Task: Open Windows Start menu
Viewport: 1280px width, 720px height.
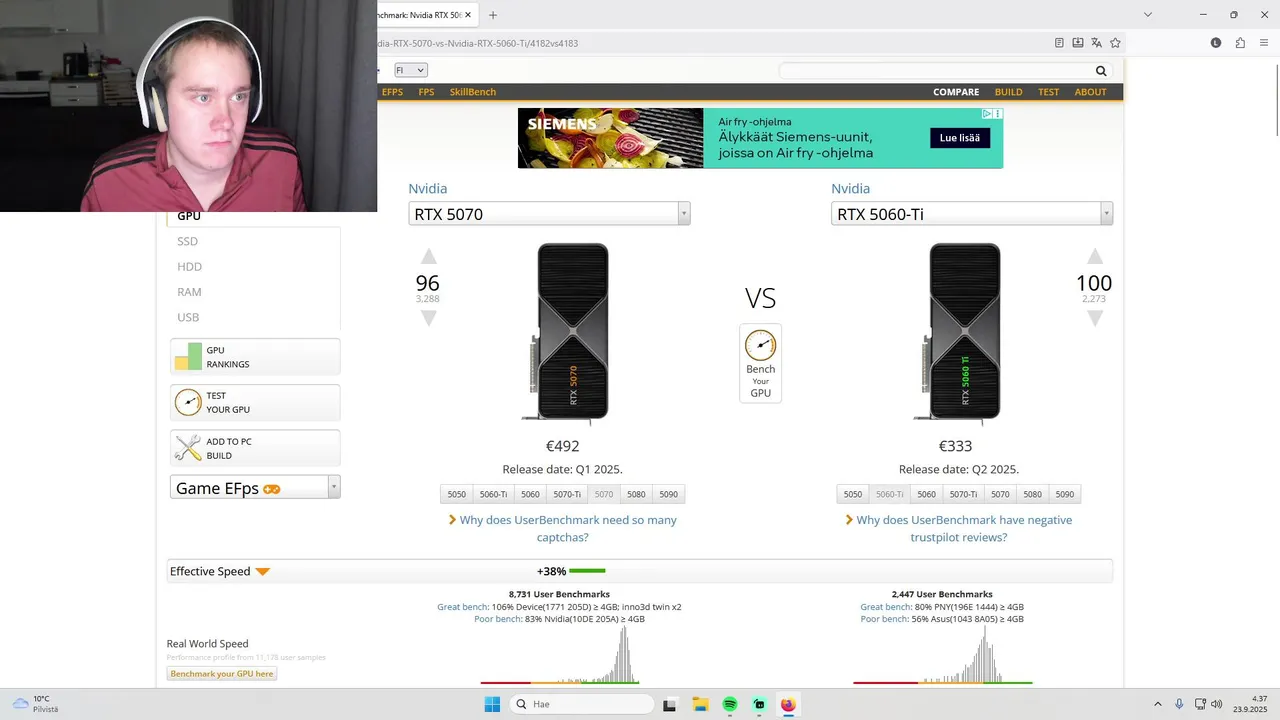Action: pos(492,704)
